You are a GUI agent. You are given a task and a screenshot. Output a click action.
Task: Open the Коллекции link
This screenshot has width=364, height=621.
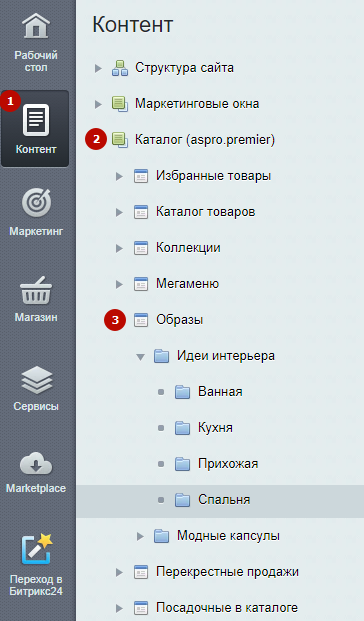pyautogui.click(x=188, y=248)
